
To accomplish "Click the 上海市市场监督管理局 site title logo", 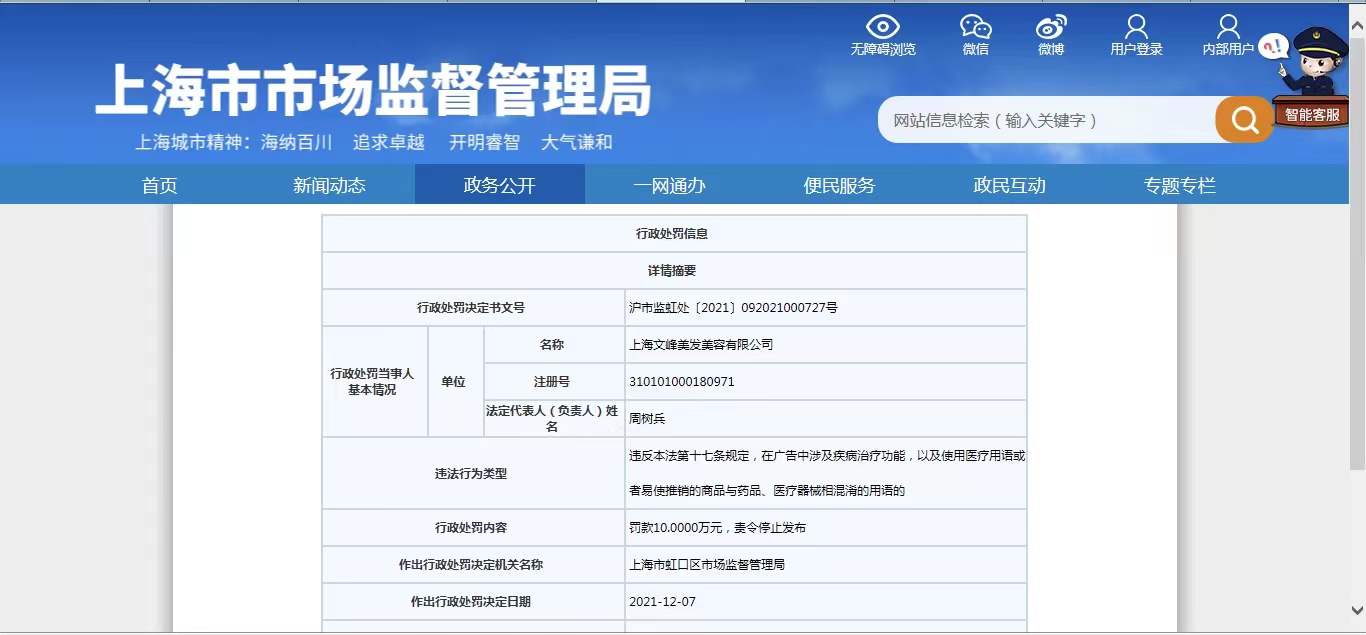I will [373, 90].
